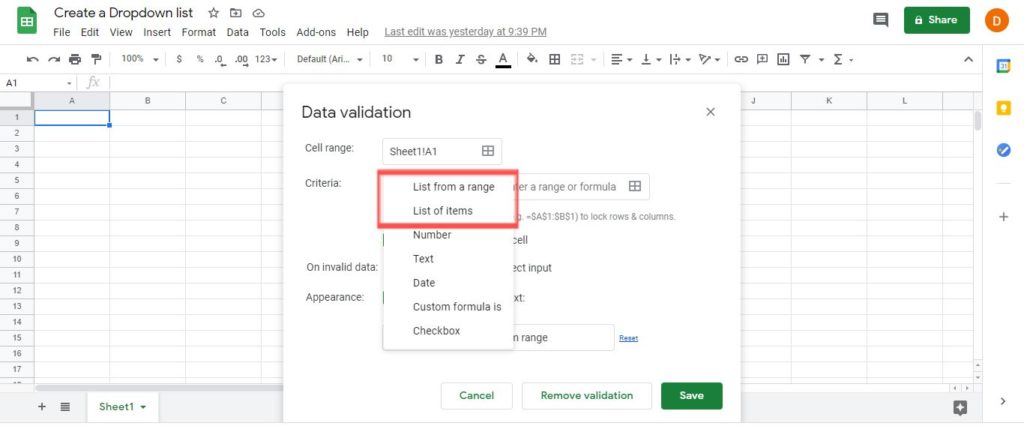
Task: Click Insert comment icon in toolbar
Action: [762, 59]
